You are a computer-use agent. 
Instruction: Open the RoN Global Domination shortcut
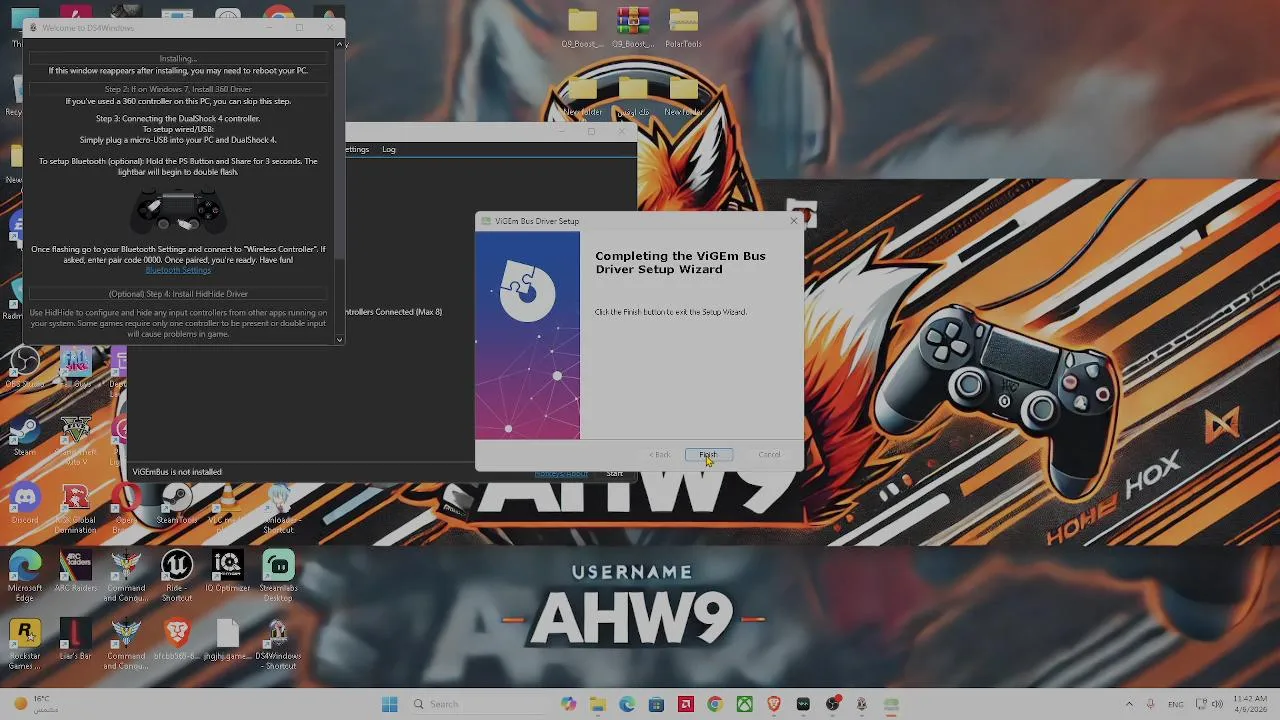76,508
